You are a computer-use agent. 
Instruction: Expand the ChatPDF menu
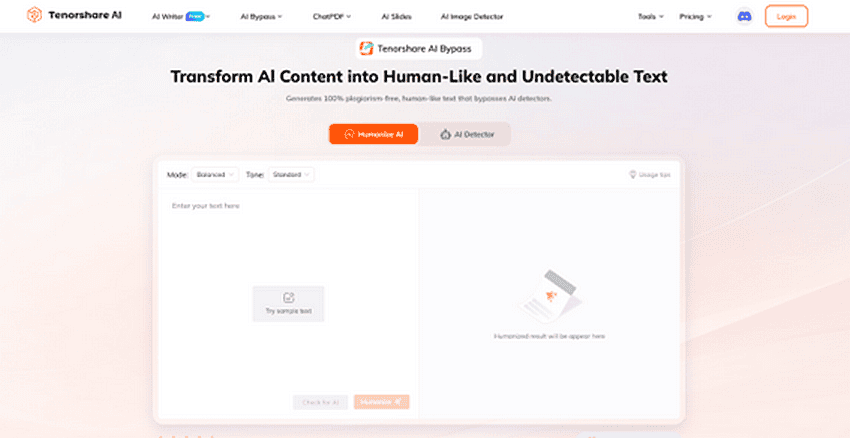point(332,17)
